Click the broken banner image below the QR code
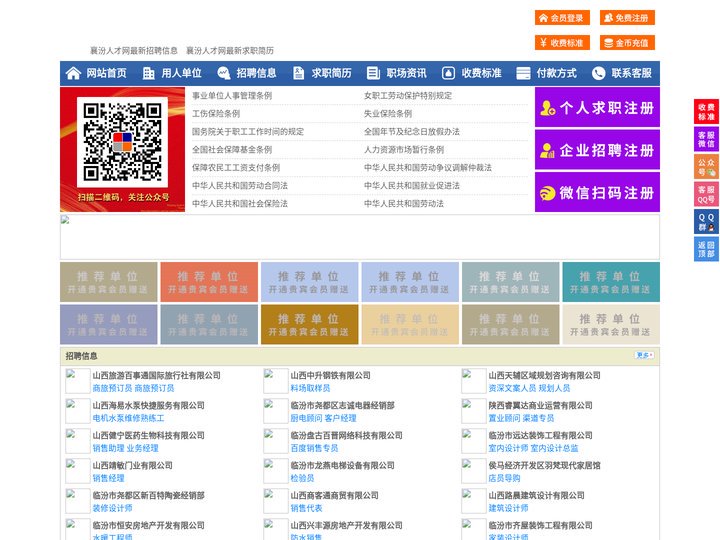The height and width of the screenshot is (540, 720). (360, 237)
